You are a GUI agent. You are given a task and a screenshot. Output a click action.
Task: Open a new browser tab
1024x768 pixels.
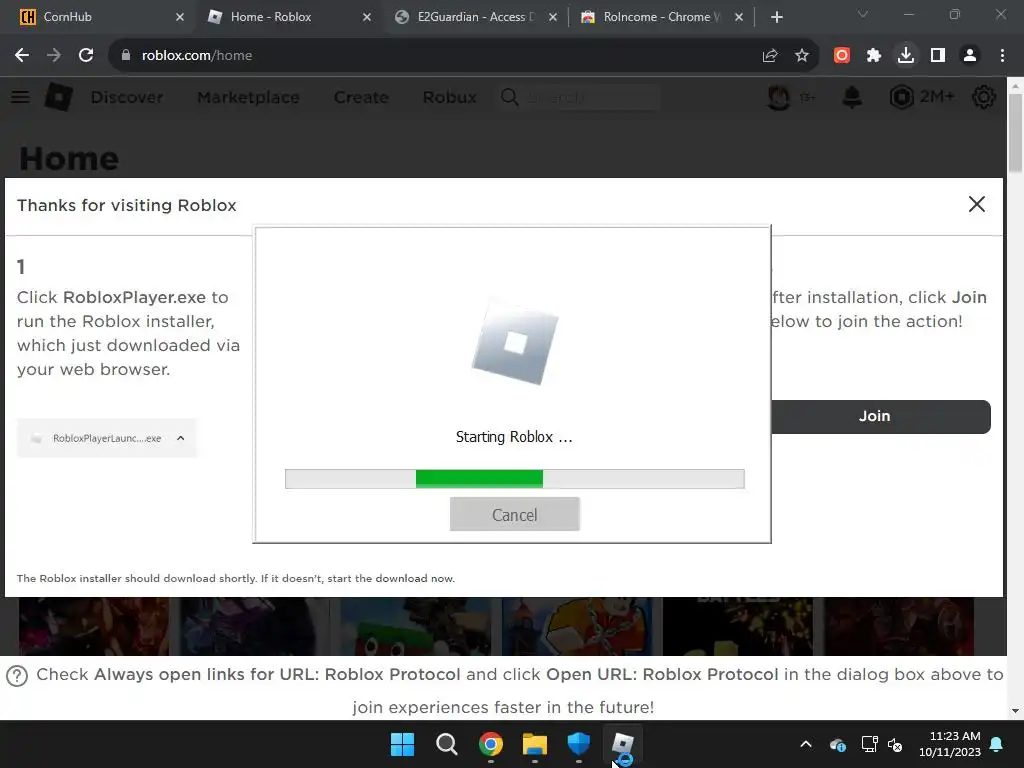[x=776, y=17]
